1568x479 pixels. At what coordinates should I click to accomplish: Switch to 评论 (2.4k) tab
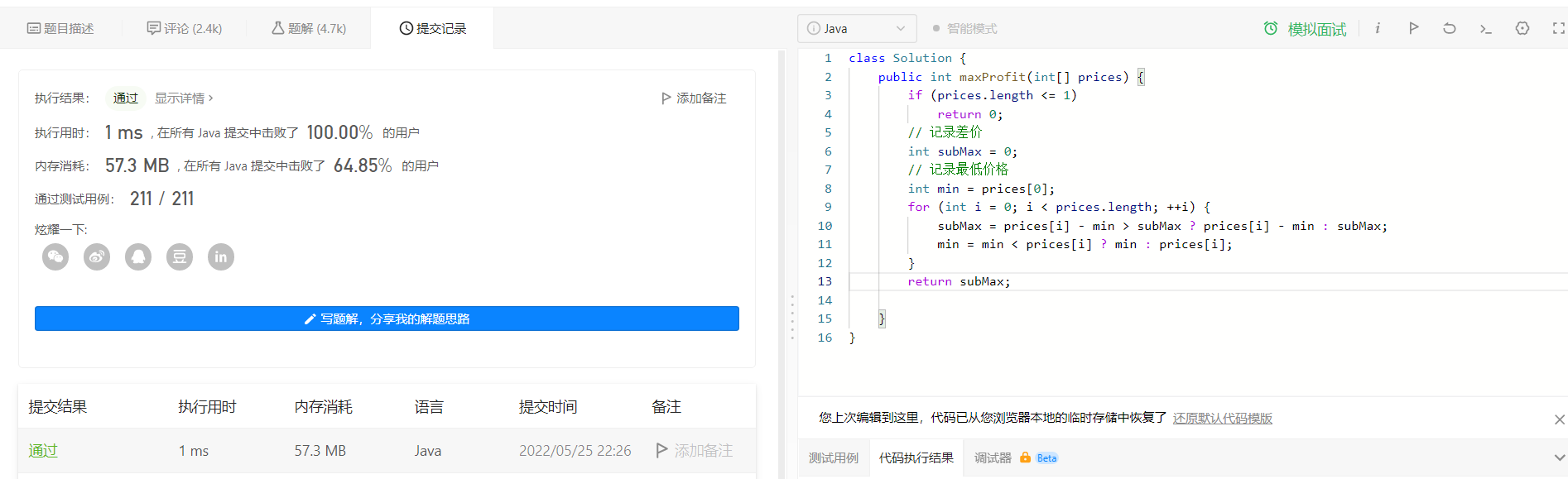(184, 28)
